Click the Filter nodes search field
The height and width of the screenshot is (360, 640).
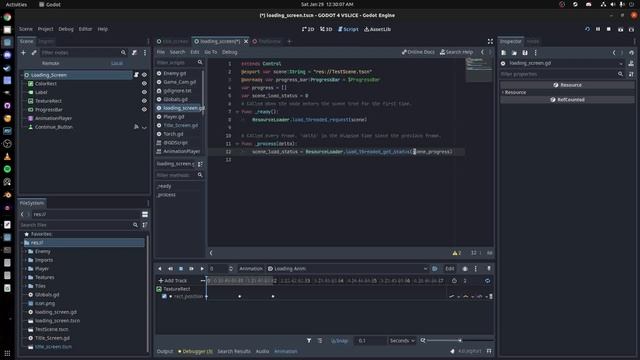point(84,53)
